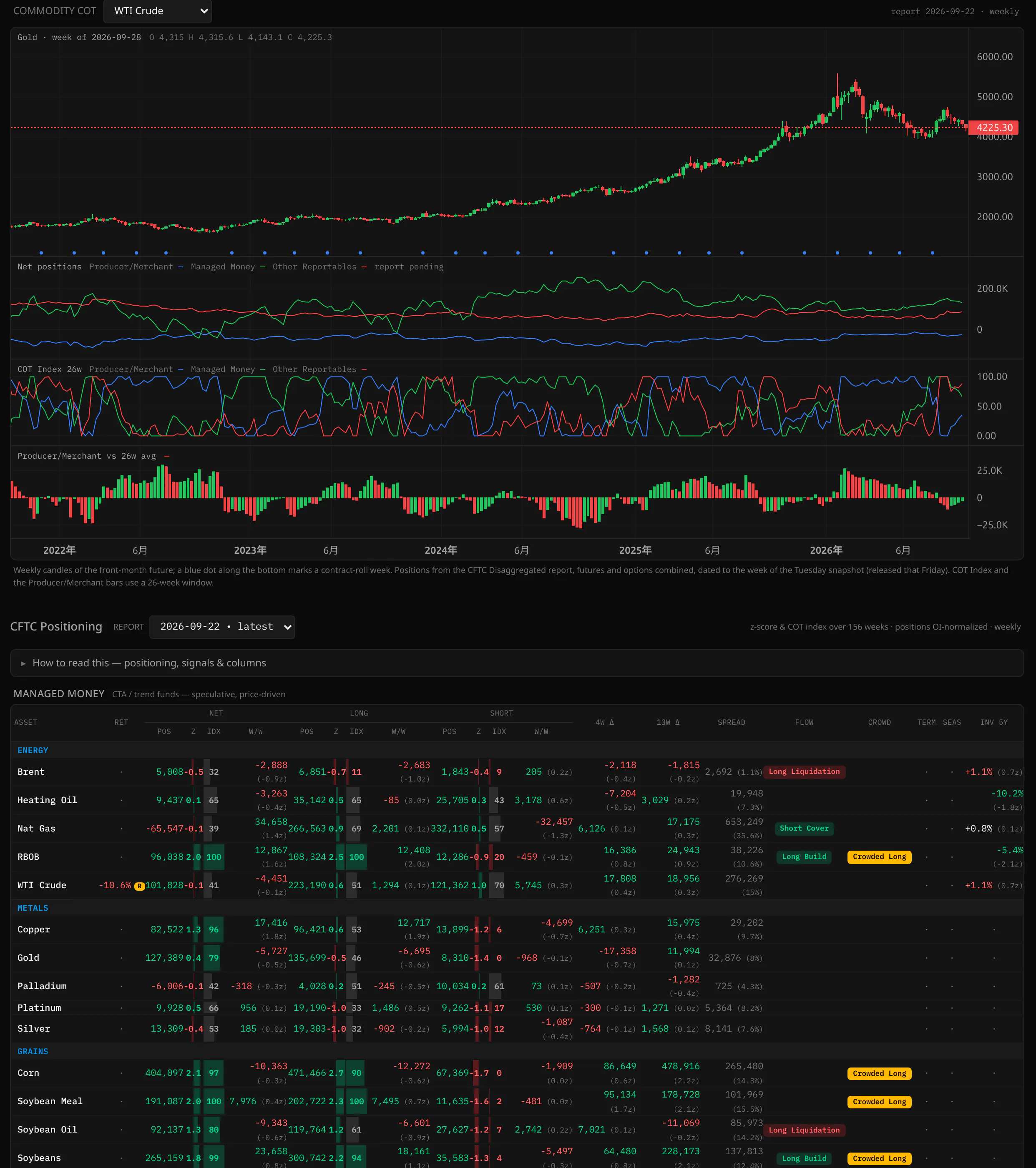Click Other Reportables legend in Net positions pane

(319, 267)
